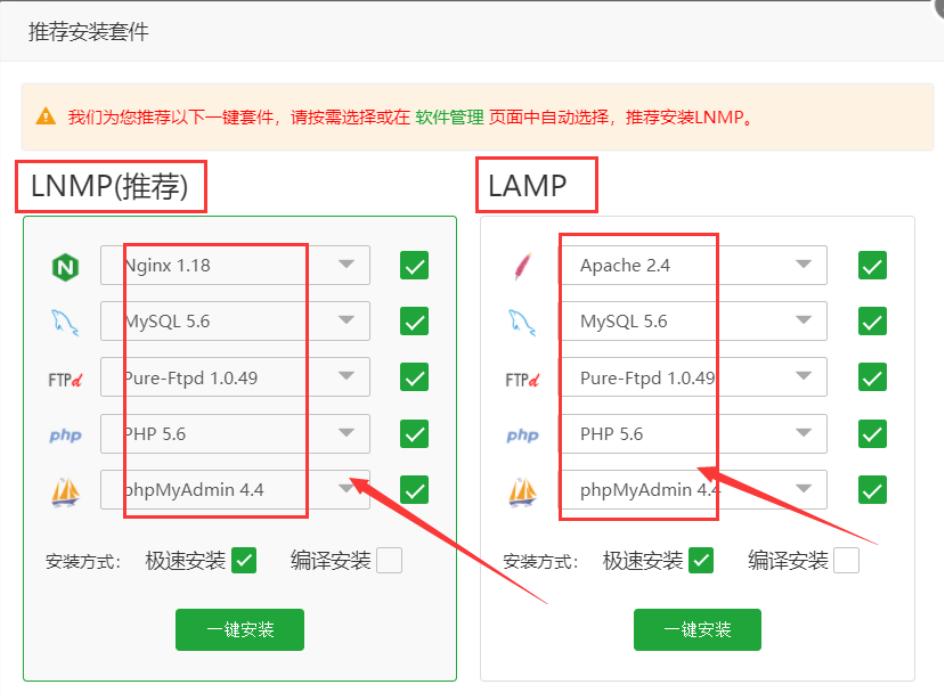This screenshot has height=696, width=944.
Task: Open phpMyAdmin 4.4 dropdown in LAMP panel
Action: [692, 489]
